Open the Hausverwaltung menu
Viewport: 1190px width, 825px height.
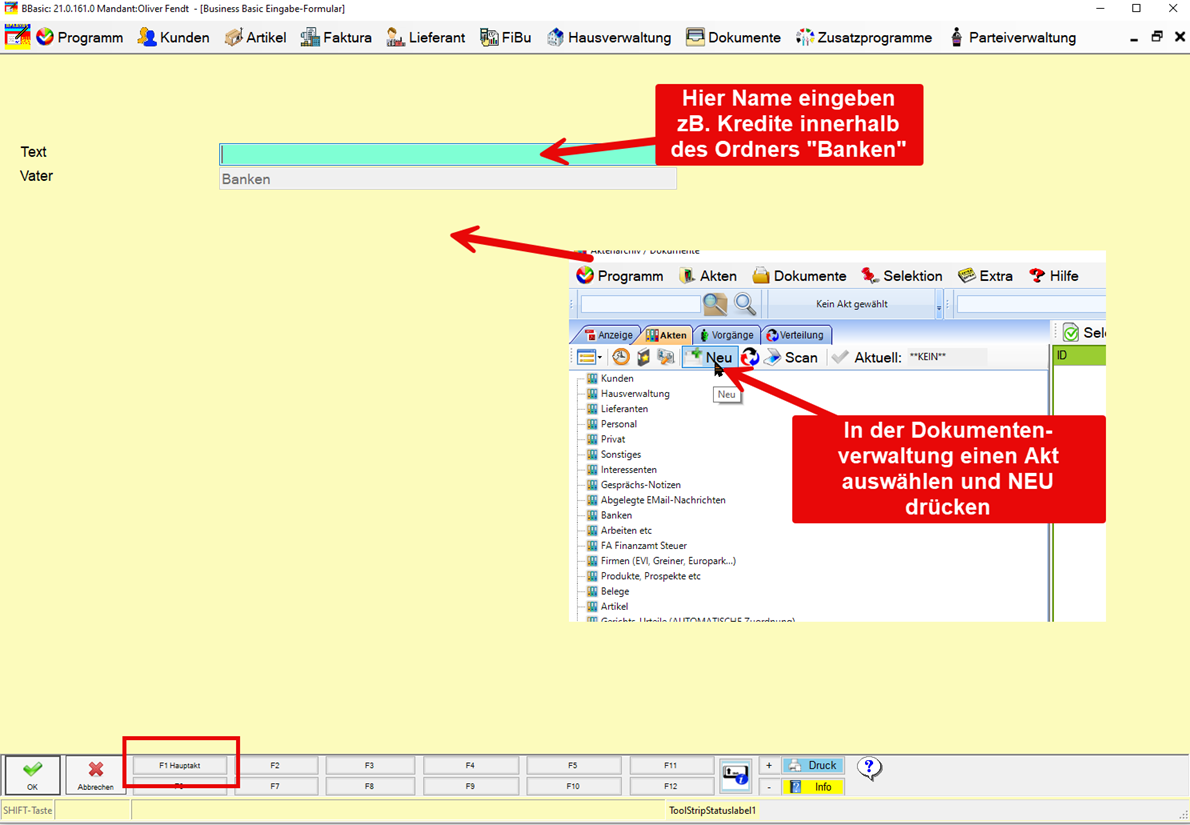tap(609, 37)
